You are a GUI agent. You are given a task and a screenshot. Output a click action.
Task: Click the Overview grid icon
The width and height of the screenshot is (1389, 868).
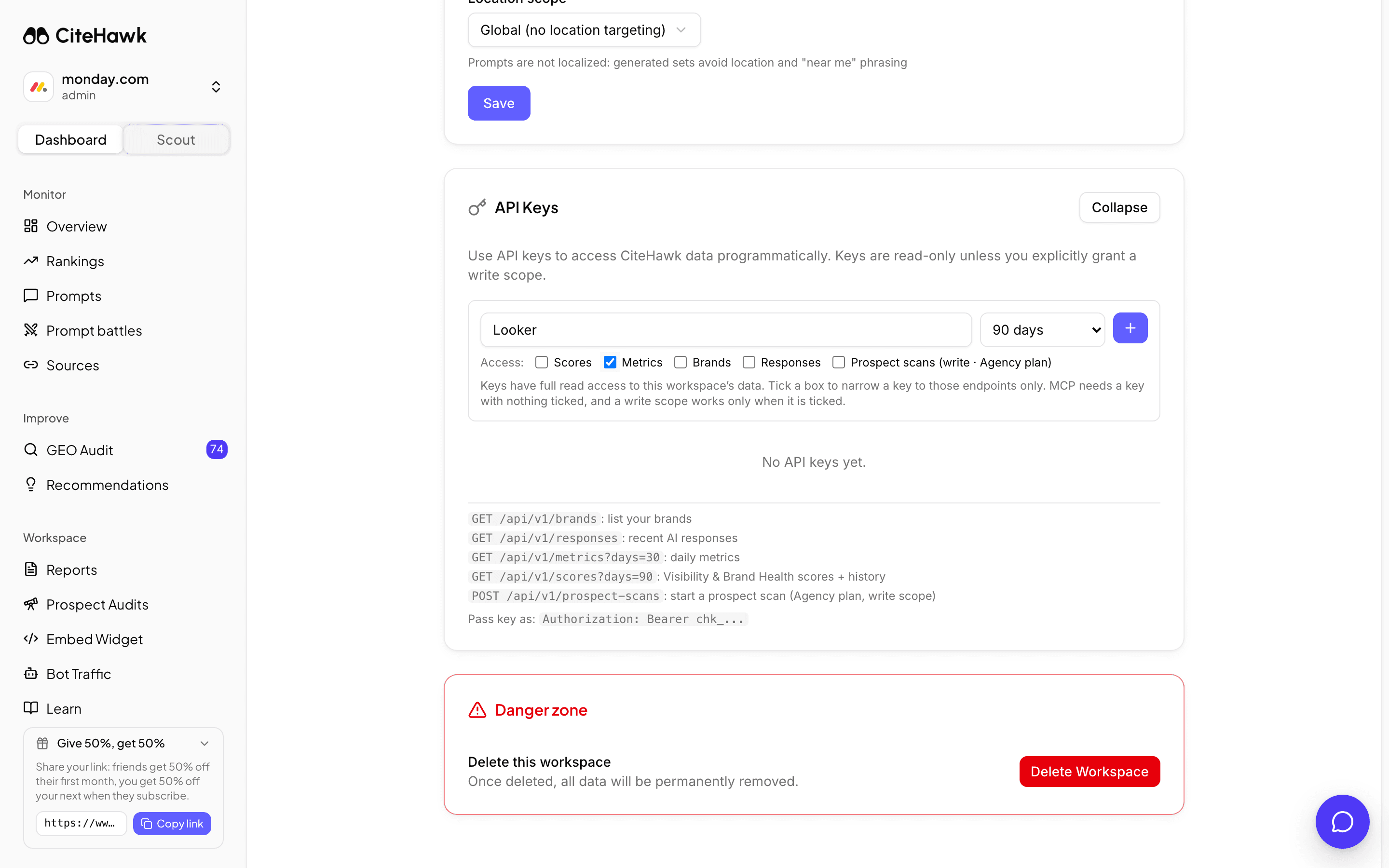point(31,226)
